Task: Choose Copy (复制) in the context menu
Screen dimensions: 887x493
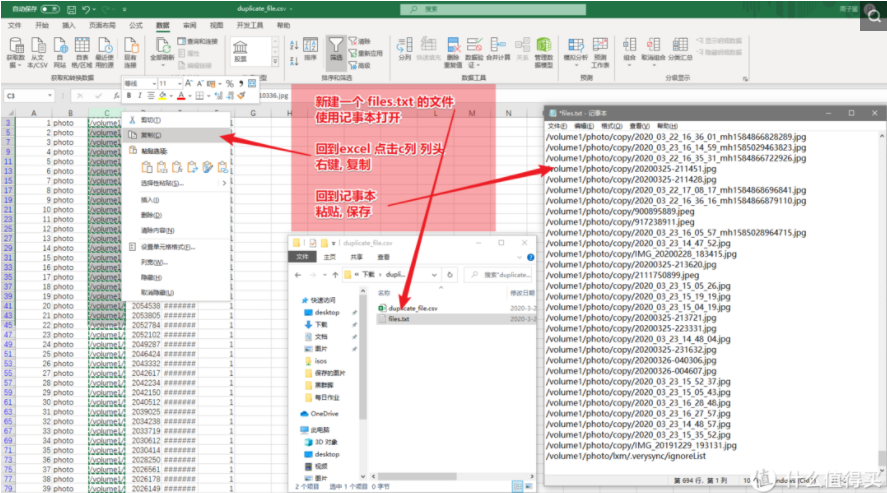Action: coord(151,135)
